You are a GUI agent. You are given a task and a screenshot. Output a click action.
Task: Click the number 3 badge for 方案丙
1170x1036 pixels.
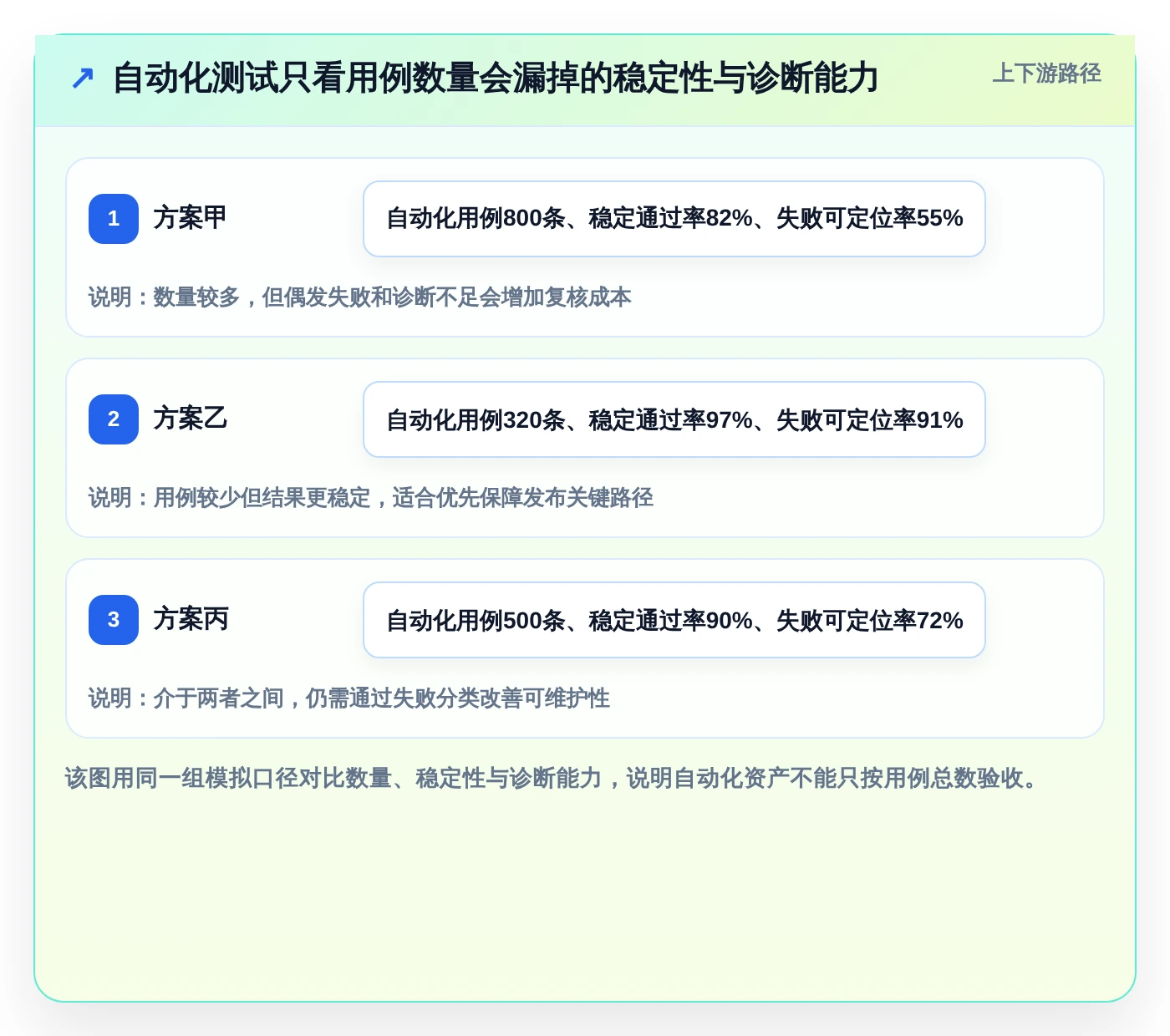click(114, 620)
